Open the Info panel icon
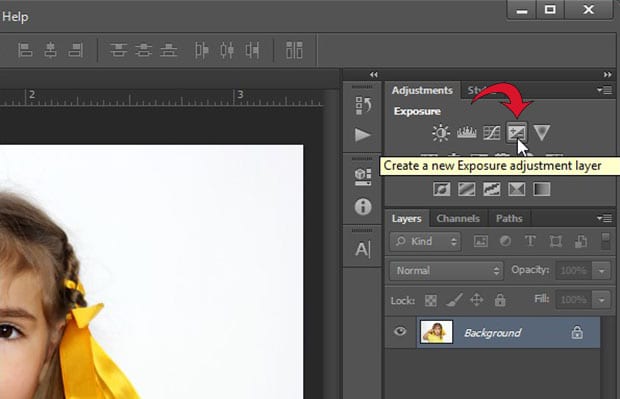 [x=363, y=206]
